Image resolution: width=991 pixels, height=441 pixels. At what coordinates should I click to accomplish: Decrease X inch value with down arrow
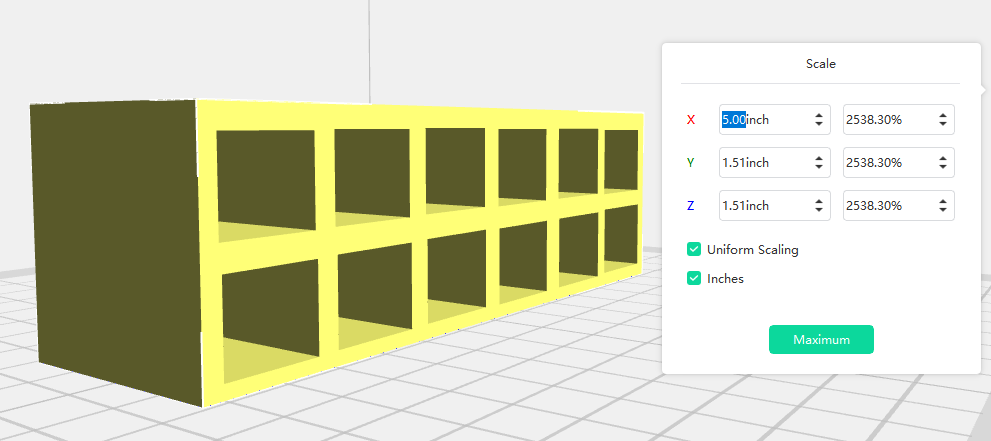pos(819,124)
